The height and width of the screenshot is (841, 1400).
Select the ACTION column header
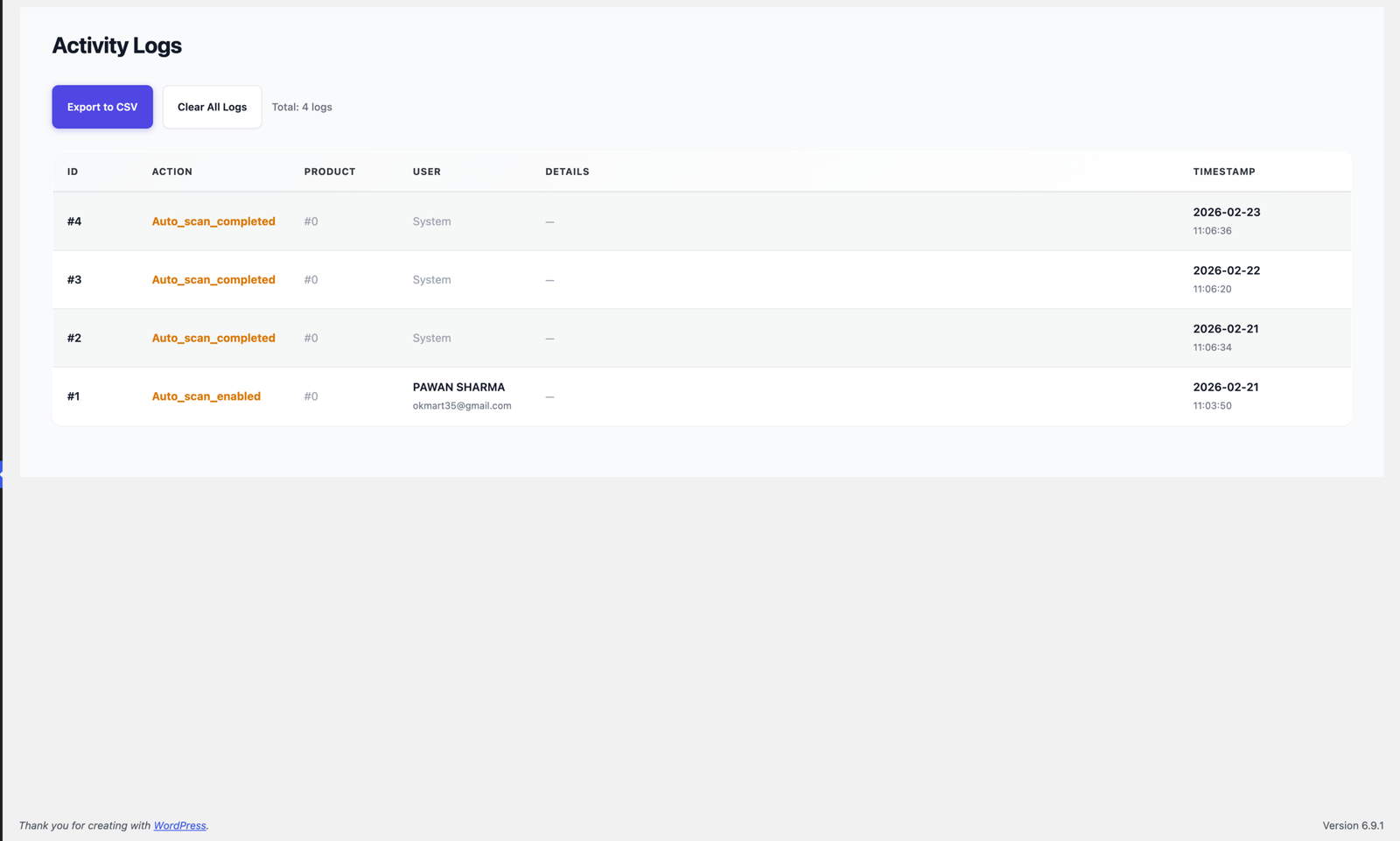pyautogui.click(x=171, y=172)
